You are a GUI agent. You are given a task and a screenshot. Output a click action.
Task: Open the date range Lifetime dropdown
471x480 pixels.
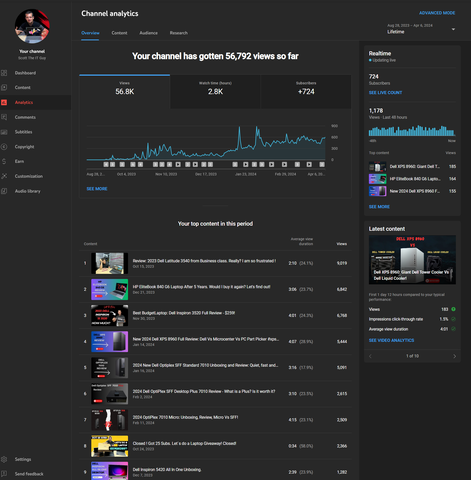pyautogui.click(x=421, y=29)
